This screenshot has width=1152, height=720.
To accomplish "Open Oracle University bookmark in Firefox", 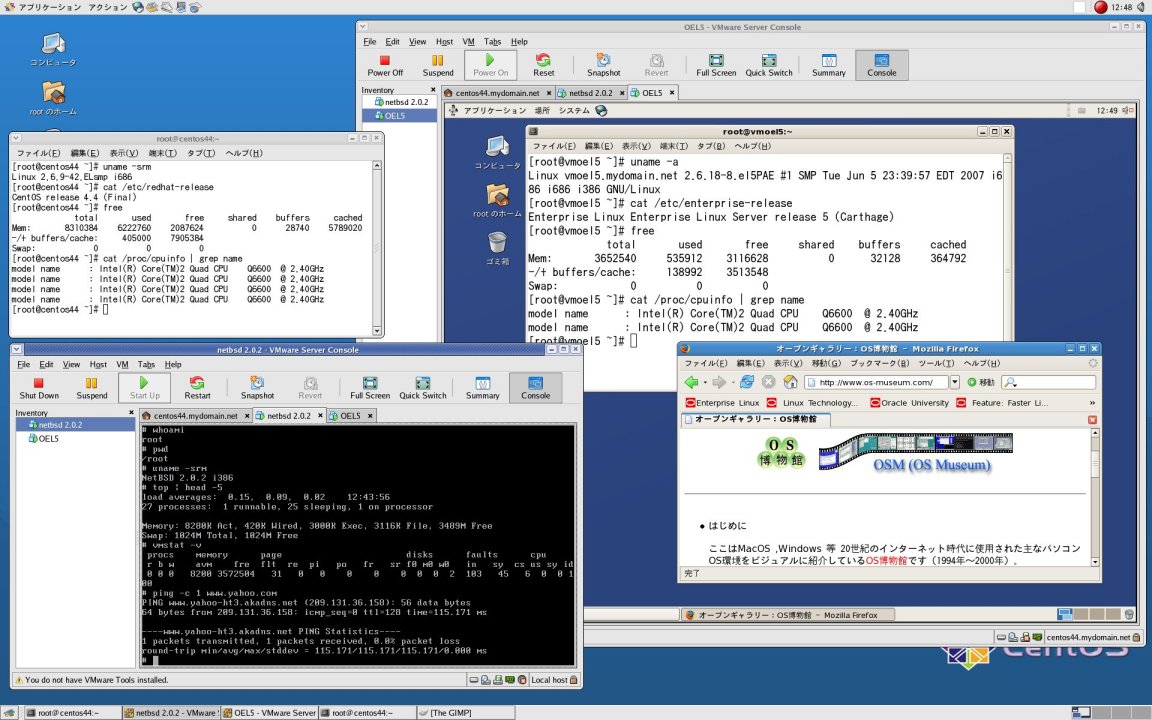I will click(909, 403).
